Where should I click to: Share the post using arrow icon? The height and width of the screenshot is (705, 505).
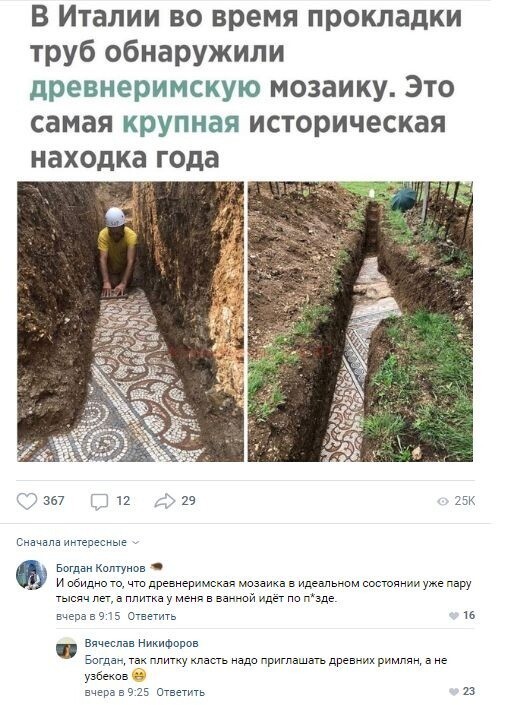[x=165, y=501]
